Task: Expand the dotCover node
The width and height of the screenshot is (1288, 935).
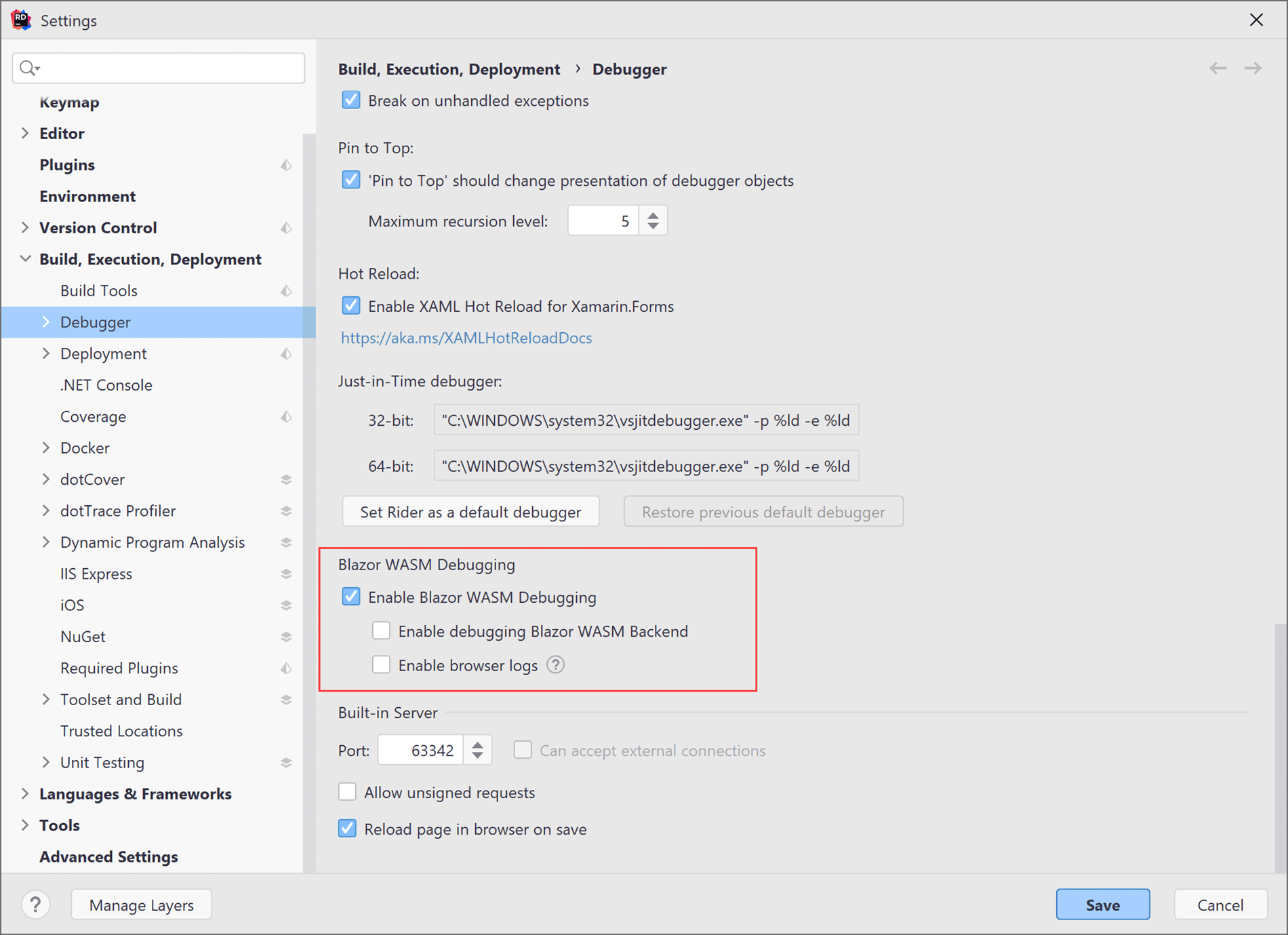Action: [46, 479]
